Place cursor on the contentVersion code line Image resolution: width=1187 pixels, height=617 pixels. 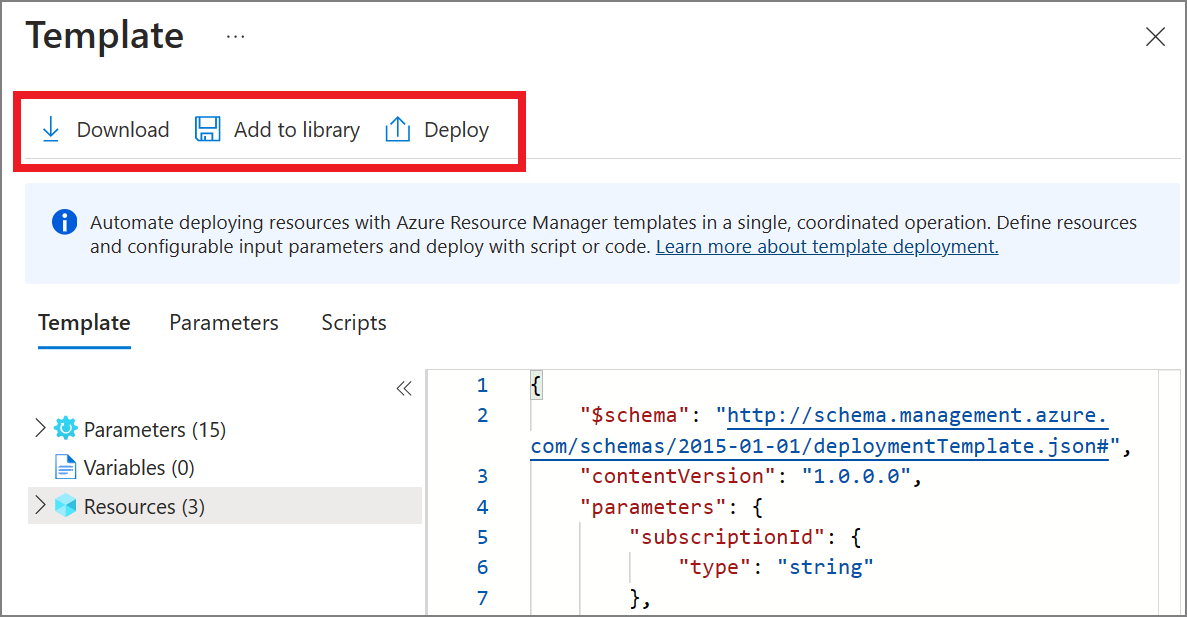click(x=750, y=477)
